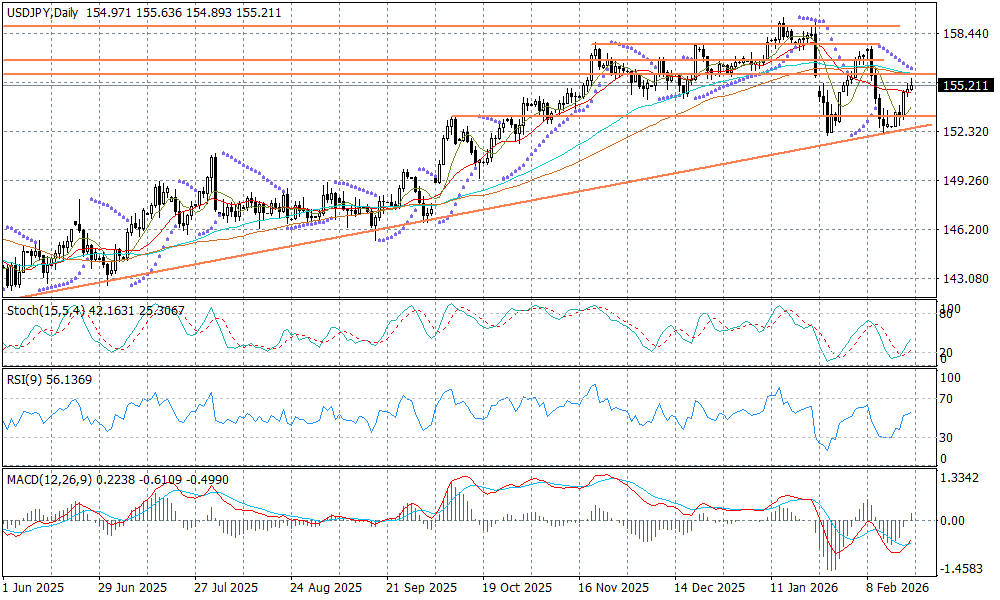The image size is (1000, 600).
Task: Click the RSI(9) indicator label
Action: pyautogui.click(x=26, y=380)
